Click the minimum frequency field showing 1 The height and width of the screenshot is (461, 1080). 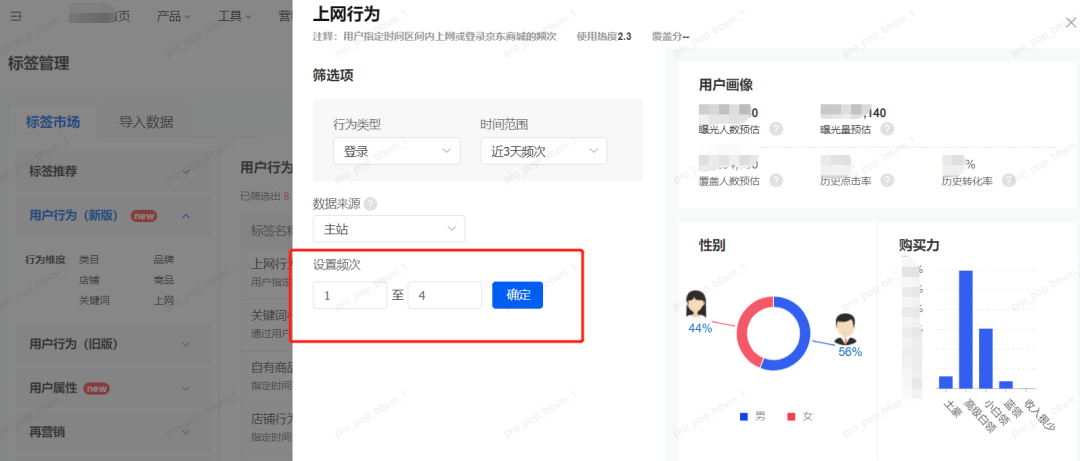350,296
